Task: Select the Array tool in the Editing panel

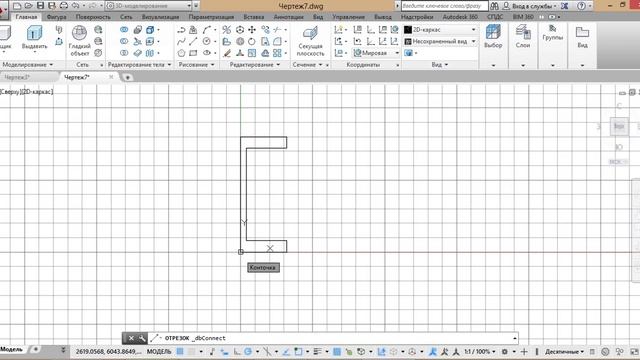Action: pyautogui.click(x=277, y=53)
